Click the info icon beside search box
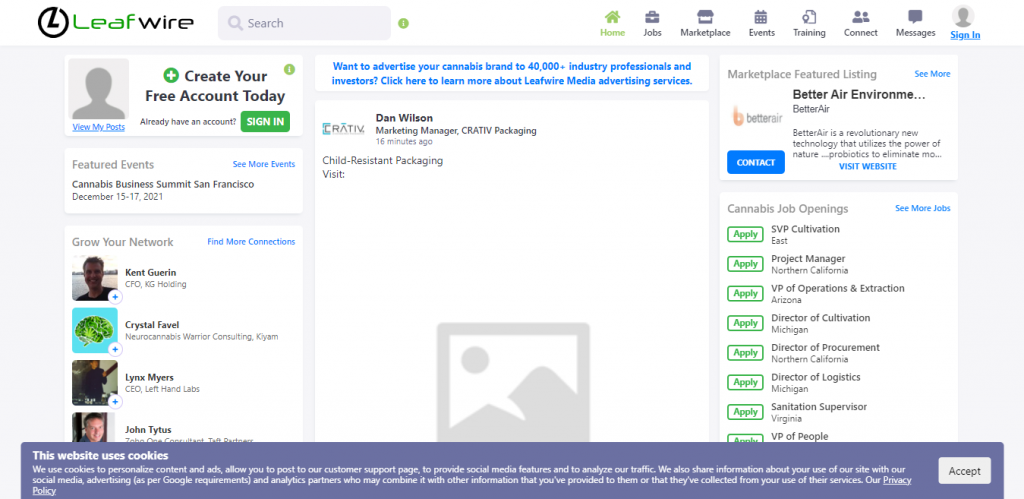 point(404,24)
